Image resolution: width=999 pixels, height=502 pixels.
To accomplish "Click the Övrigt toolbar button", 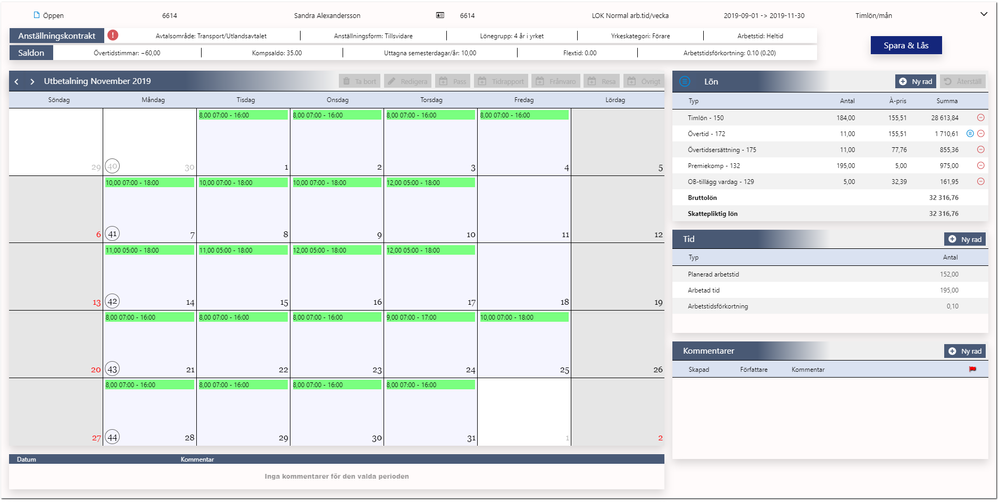I will (x=643, y=82).
